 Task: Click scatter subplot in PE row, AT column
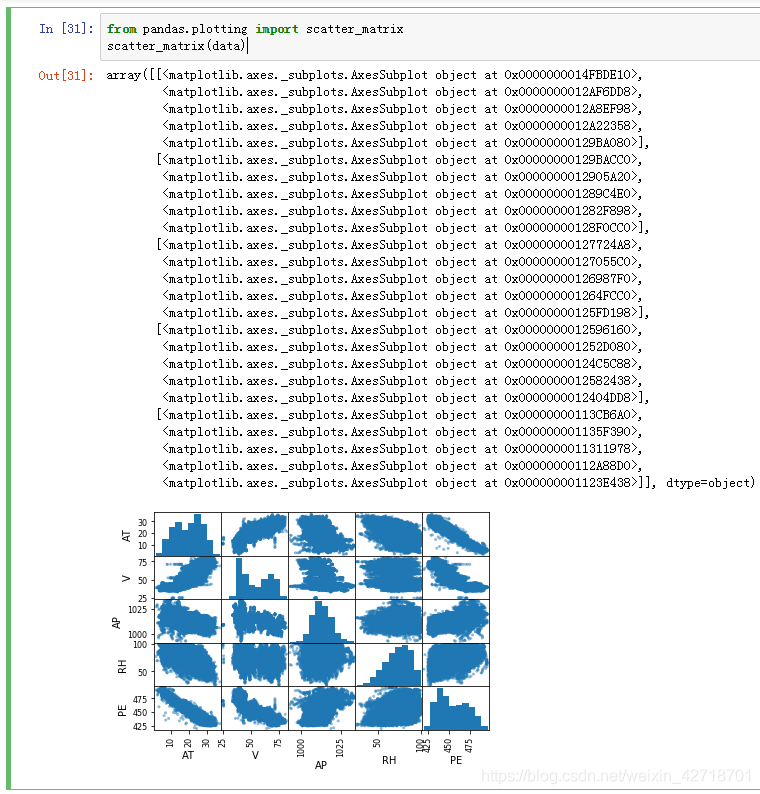(x=188, y=708)
